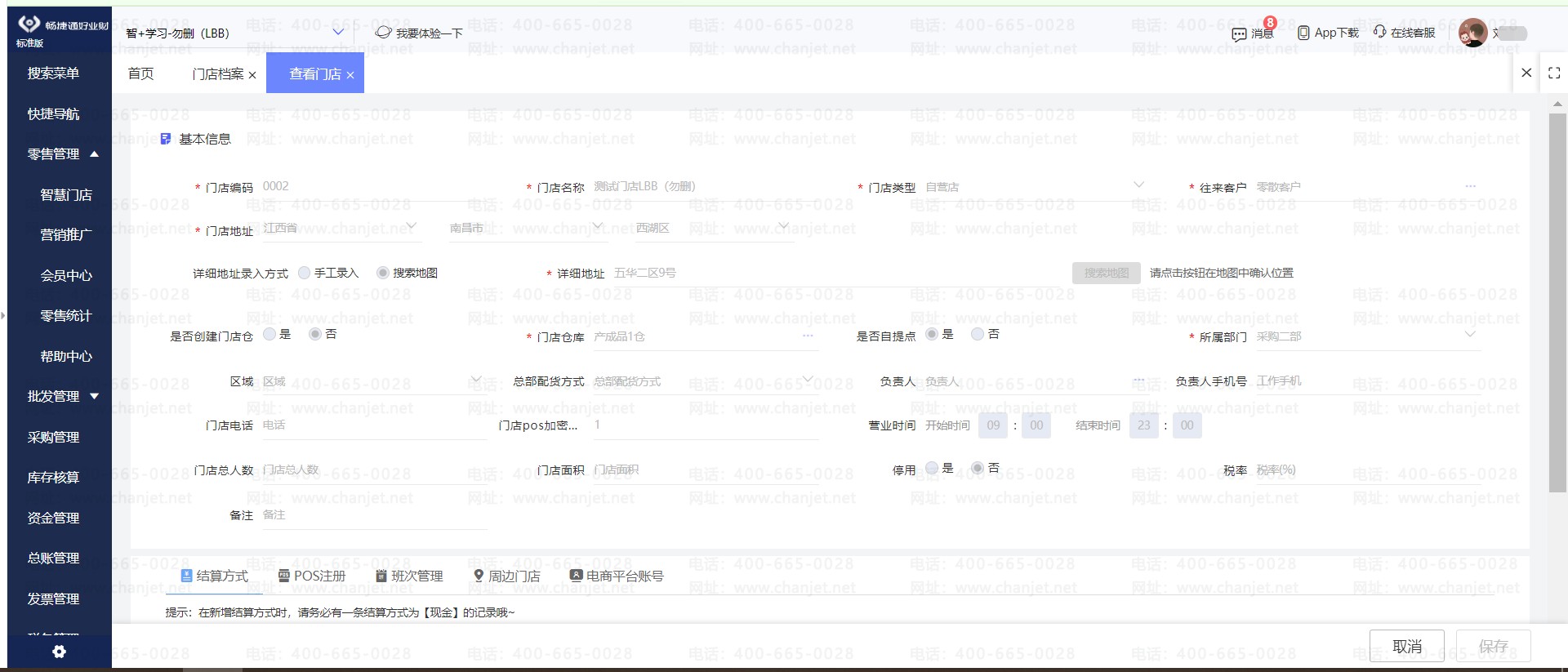Click the 班次管理 calendar icon
This screenshot has width=1568, height=672.
click(381, 576)
